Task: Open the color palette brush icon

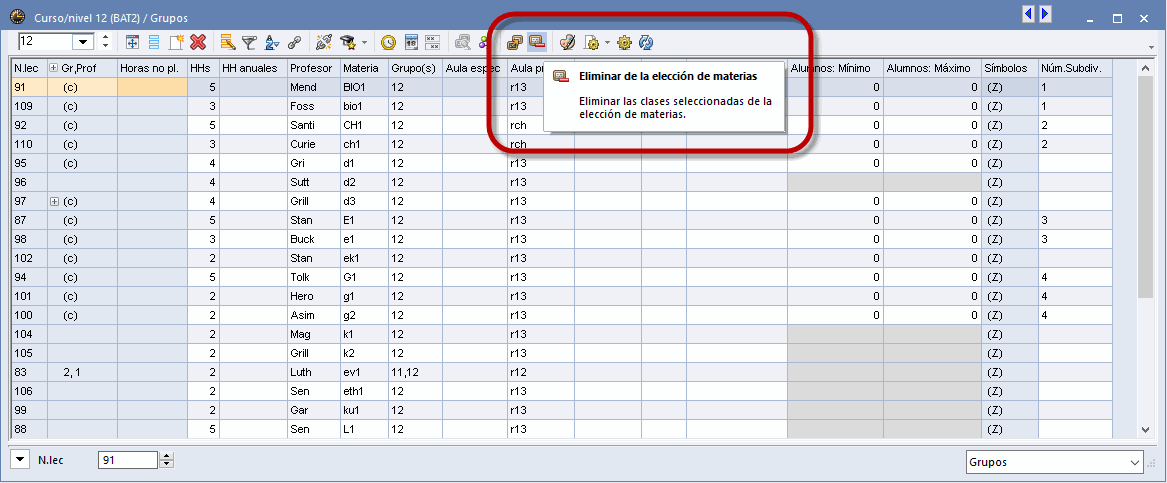Action: [567, 42]
